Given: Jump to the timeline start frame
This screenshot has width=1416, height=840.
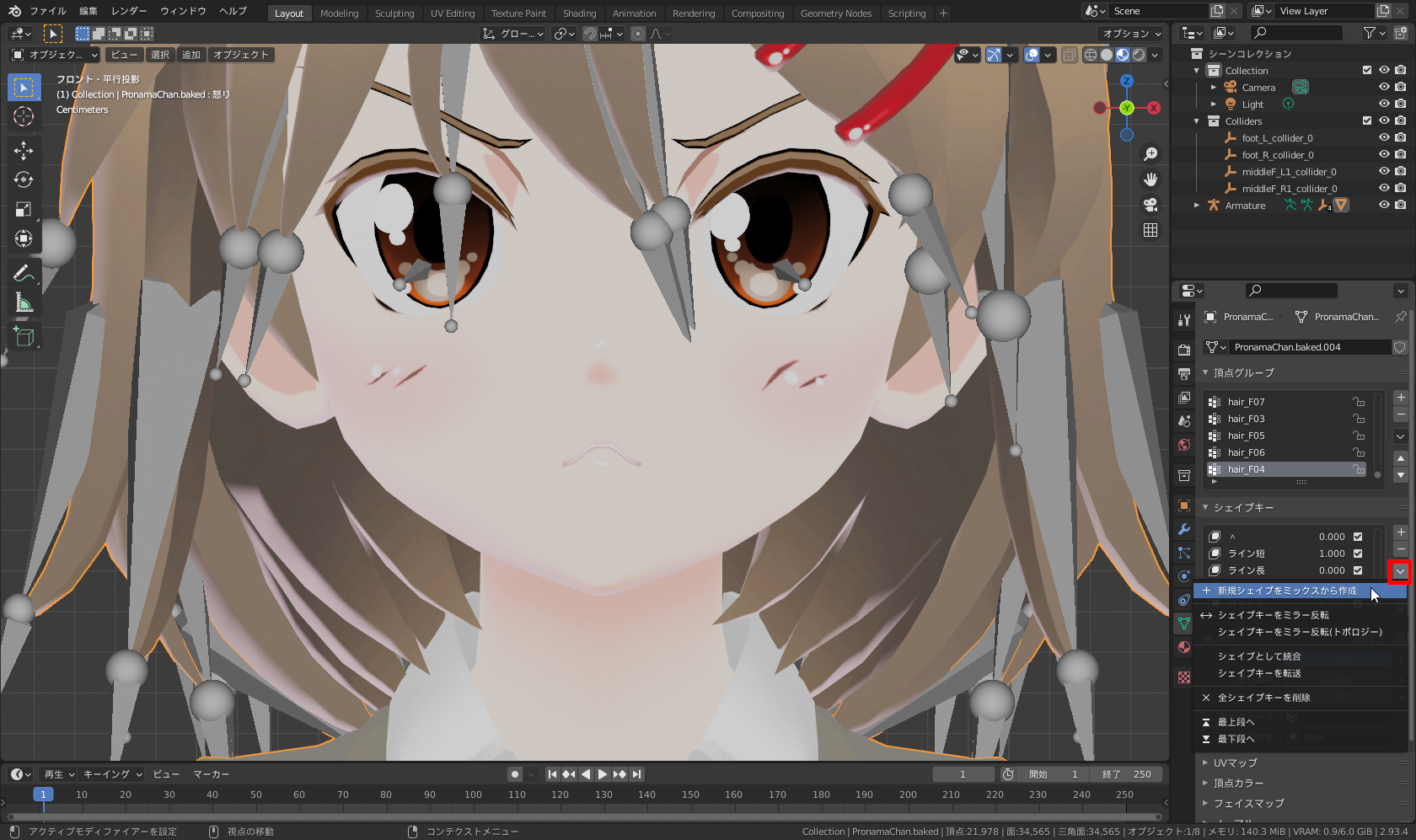Looking at the screenshot, I should coord(552,774).
